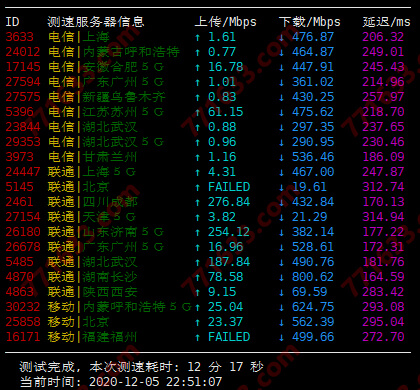Select the 电信 甘肃兰州 server entry
The width and height of the screenshot is (420, 390).
(x=92, y=157)
